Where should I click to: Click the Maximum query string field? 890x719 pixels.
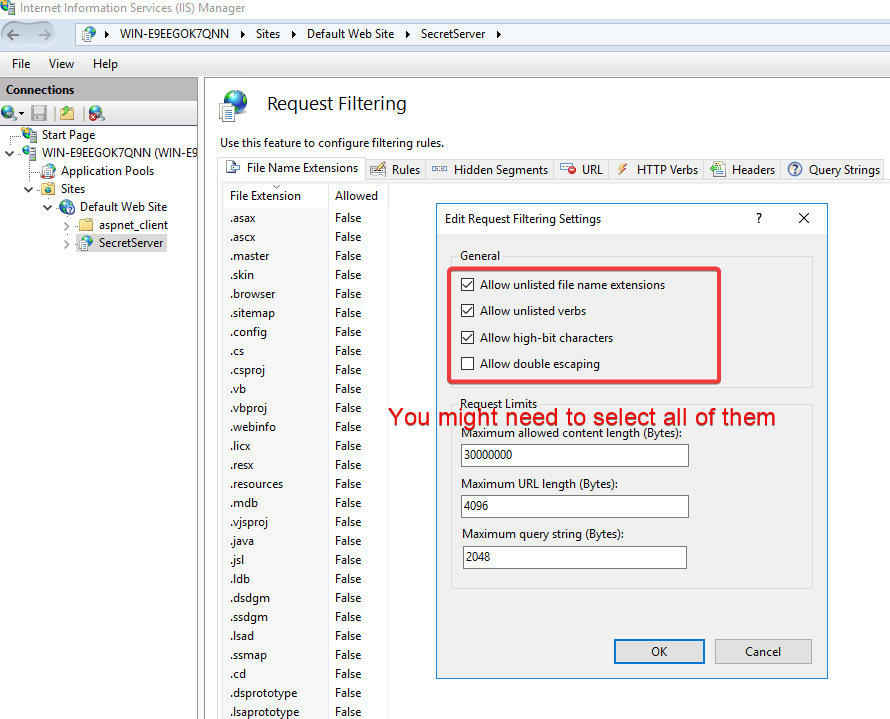click(x=574, y=557)
